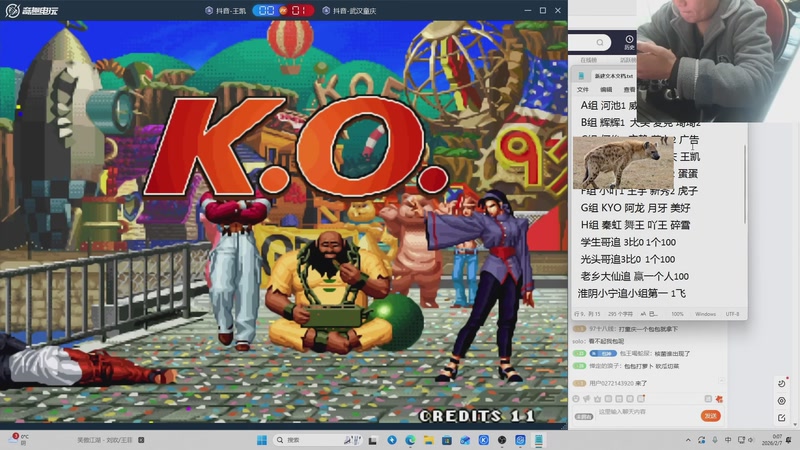Click the scroll-down arrow at window bottom right
This screenshot has width=800, height=450.
[794, 424]
